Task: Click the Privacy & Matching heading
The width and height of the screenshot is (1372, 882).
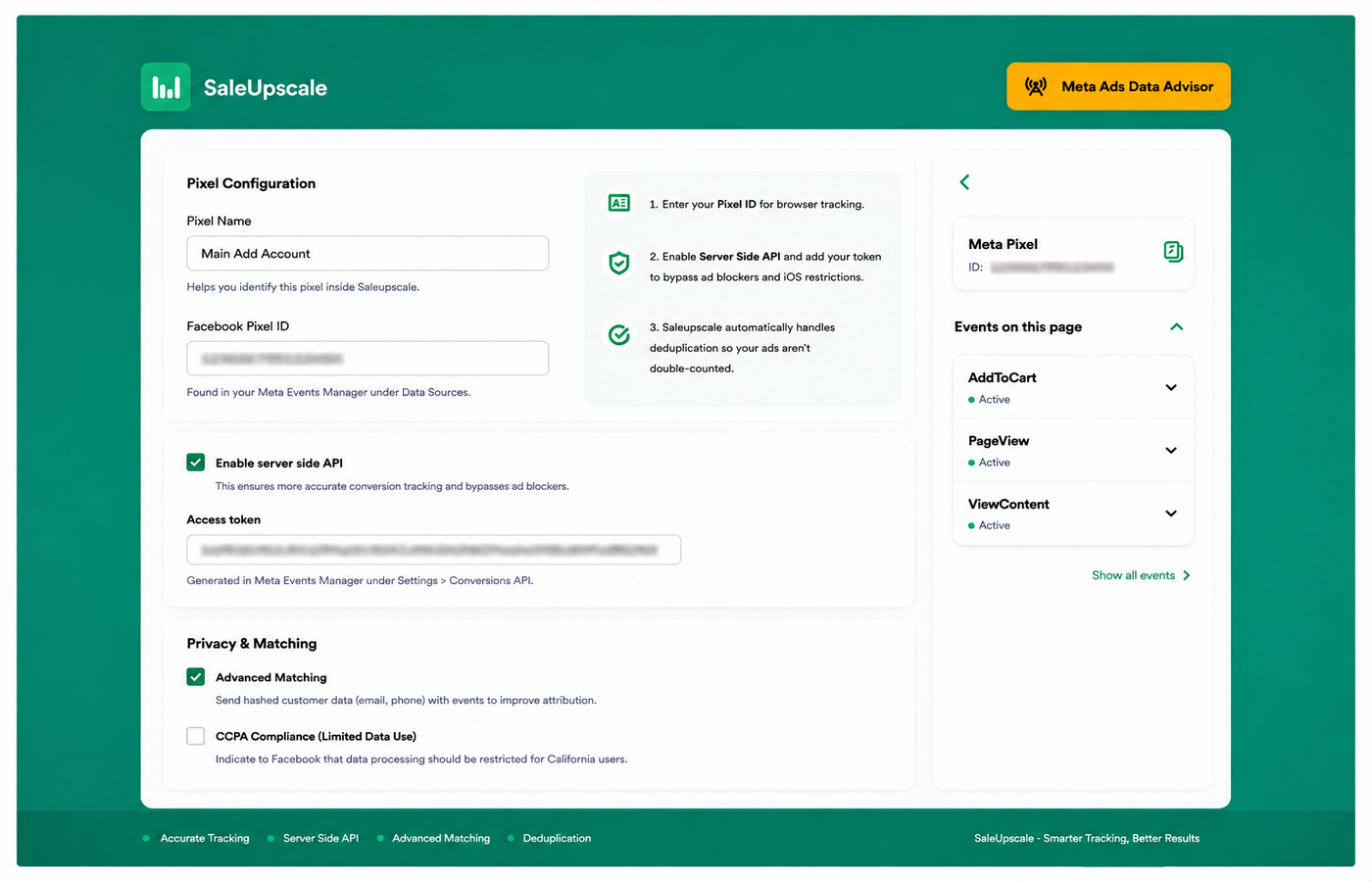Action: tap(252, 644)
